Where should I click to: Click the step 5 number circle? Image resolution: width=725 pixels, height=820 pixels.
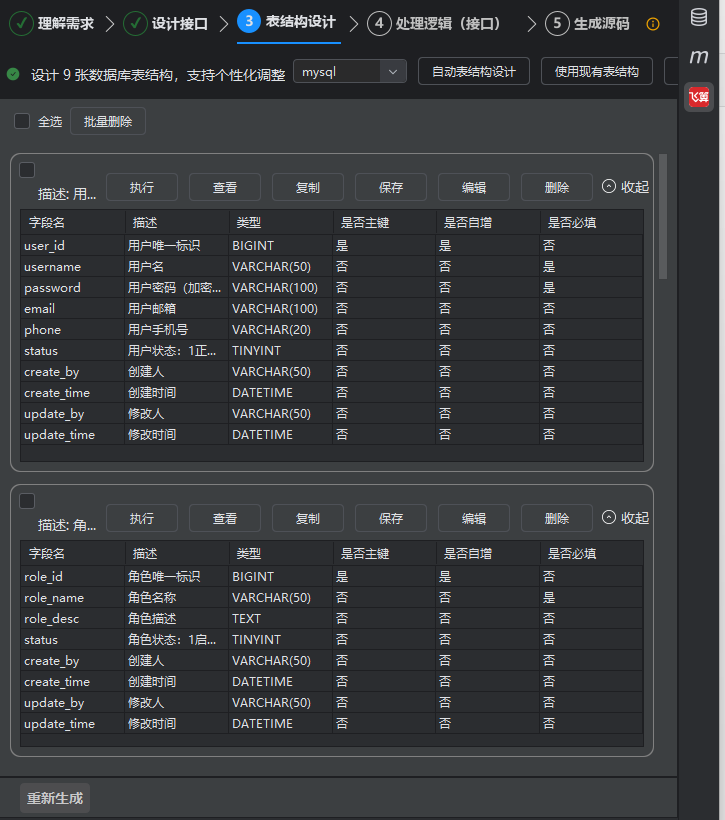[x=557, y=24]
